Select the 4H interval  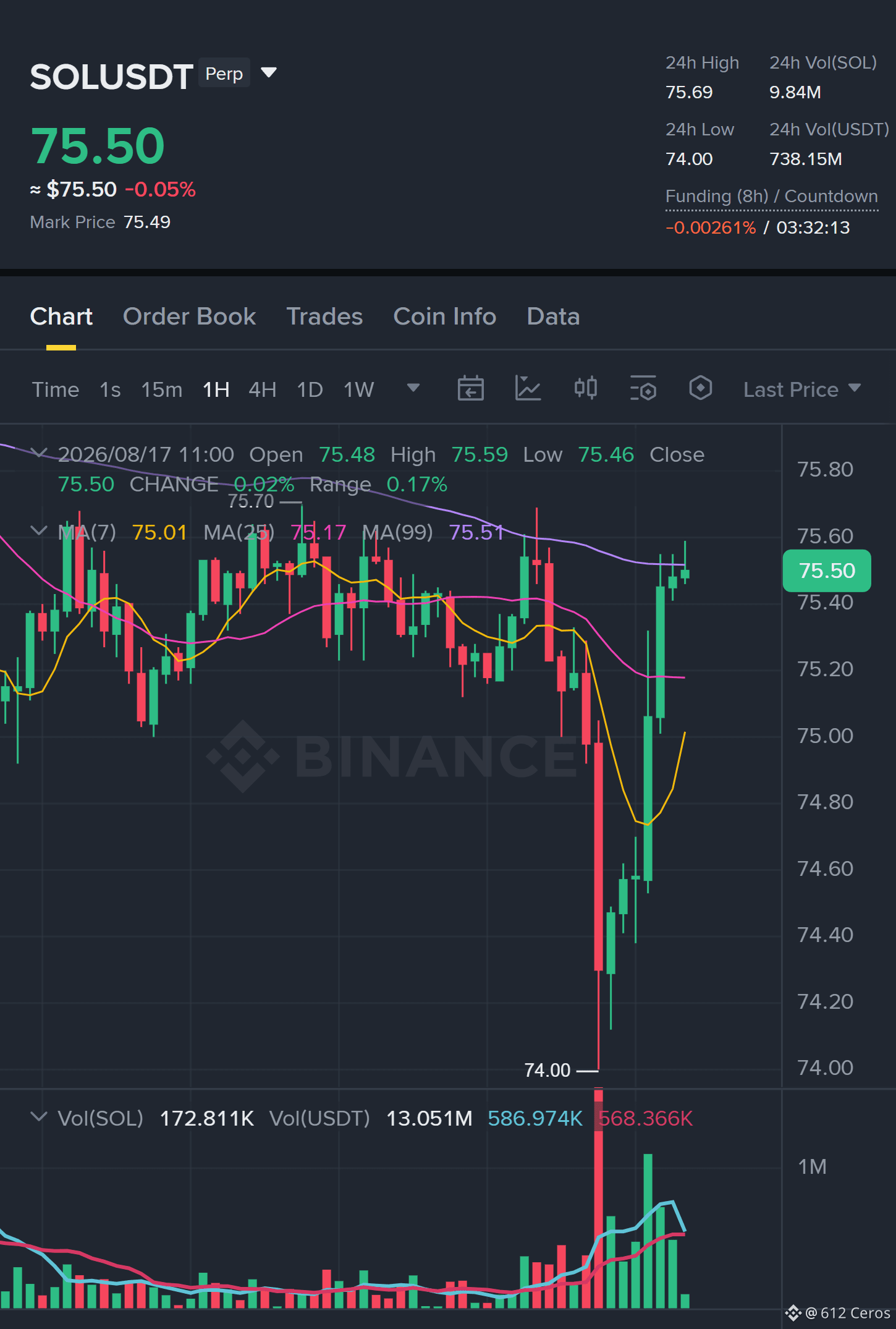263,389
